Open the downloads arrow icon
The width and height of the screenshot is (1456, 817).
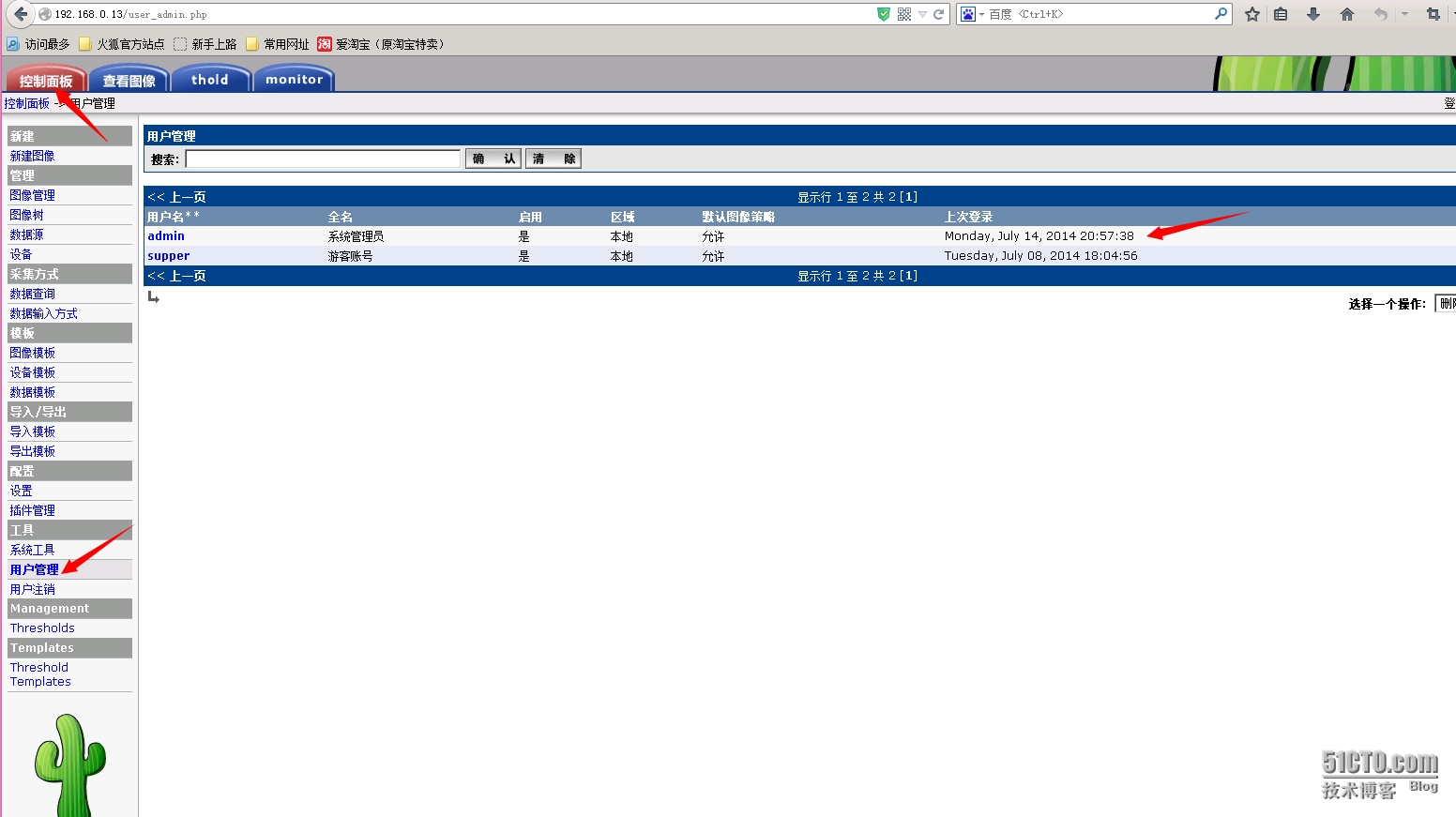1313,14
